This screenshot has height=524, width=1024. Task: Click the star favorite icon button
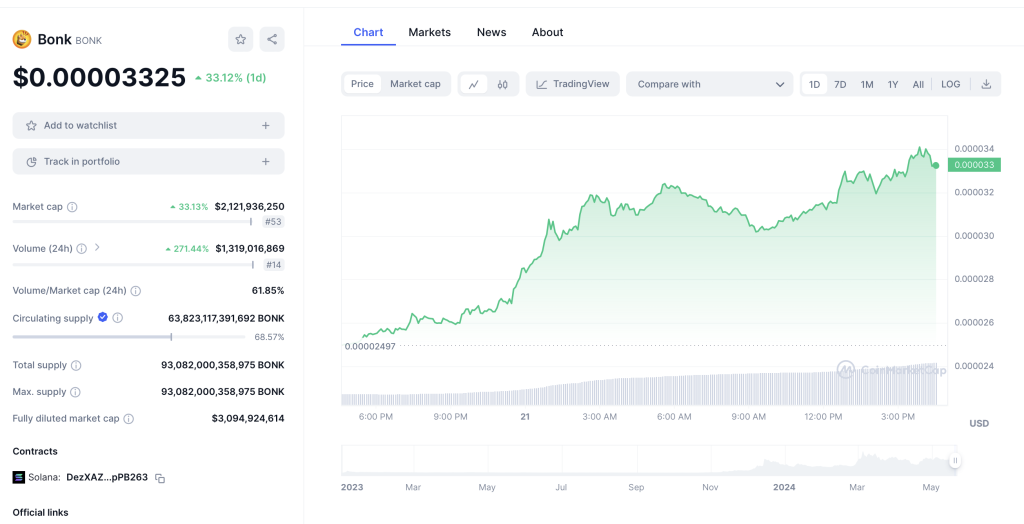240,39
